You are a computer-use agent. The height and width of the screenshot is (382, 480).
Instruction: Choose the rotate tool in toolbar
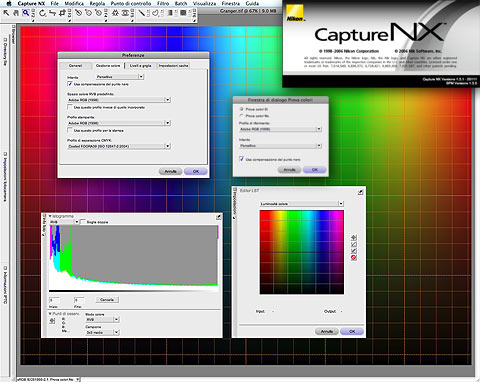tap(42, 13)
